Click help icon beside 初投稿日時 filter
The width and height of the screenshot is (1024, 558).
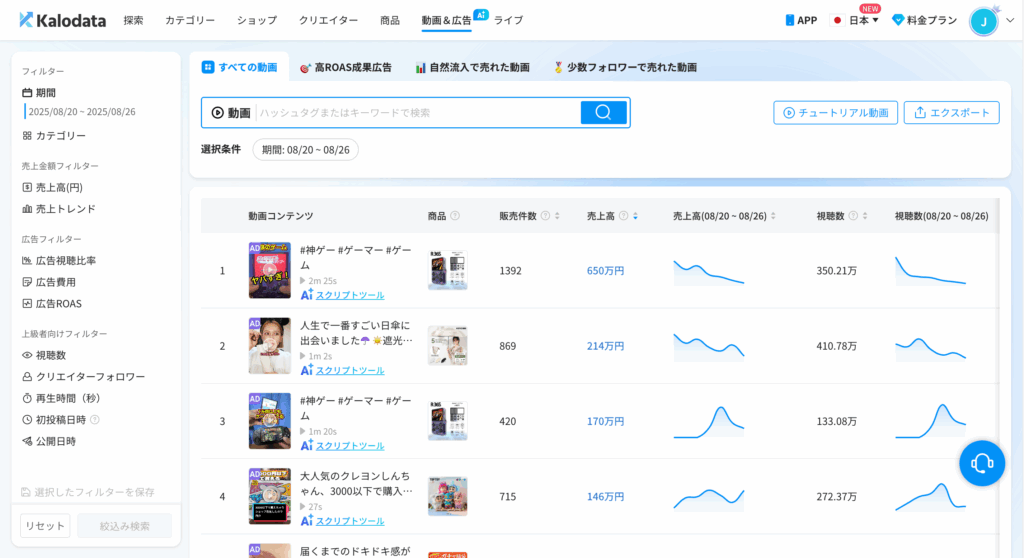[x=95, y=419]
